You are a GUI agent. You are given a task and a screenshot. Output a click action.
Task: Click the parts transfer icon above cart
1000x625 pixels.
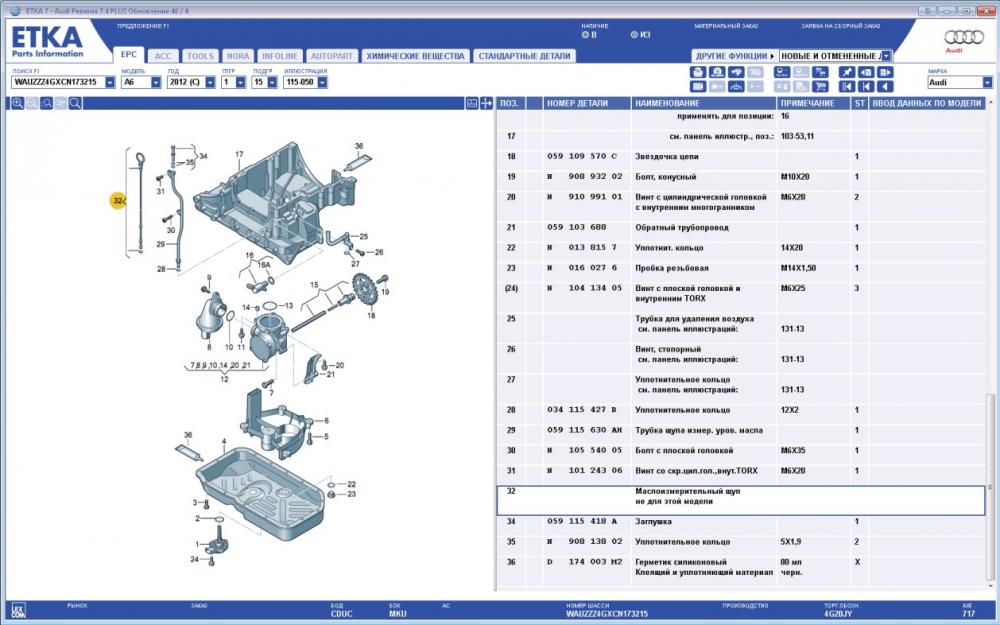pyautogui.click(x=820, y=72)
